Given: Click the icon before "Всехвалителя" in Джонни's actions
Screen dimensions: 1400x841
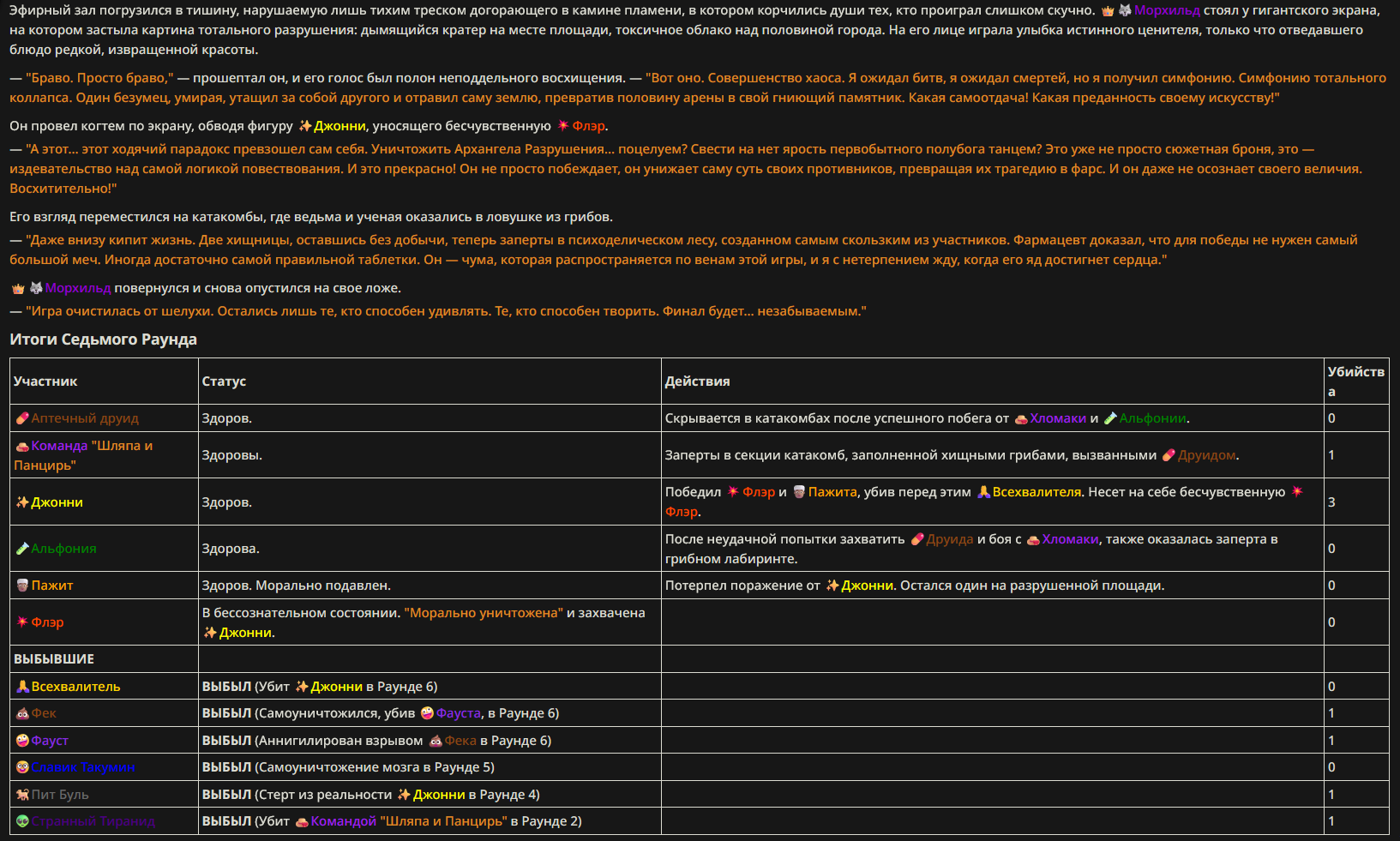Looking at the screenshot, I should pos(983,492).
